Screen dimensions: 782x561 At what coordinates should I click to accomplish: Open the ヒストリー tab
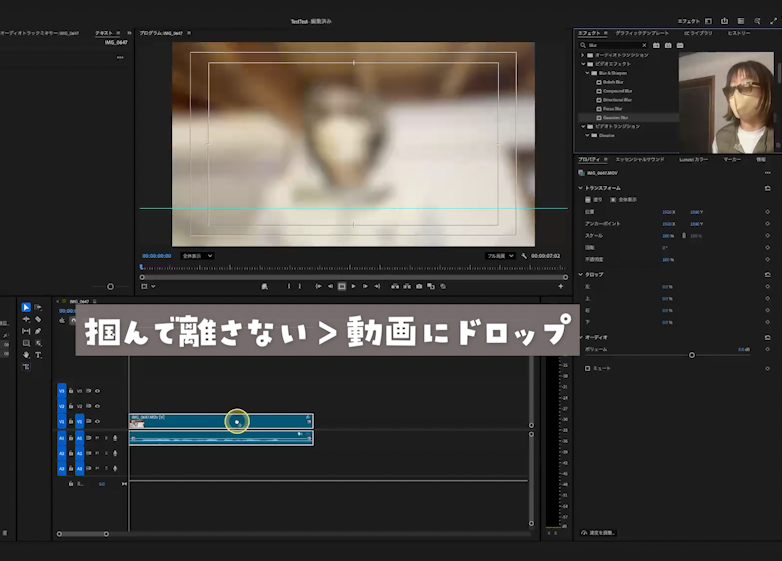[738, 33]
